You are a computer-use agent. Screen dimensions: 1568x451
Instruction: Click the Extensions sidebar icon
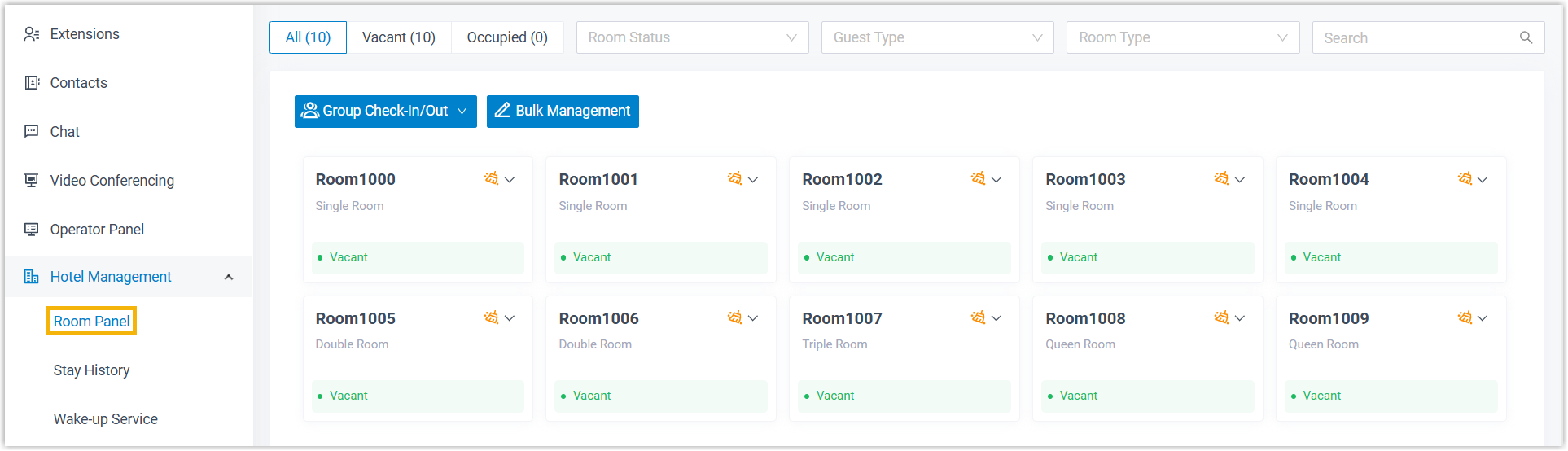point(32,34)
